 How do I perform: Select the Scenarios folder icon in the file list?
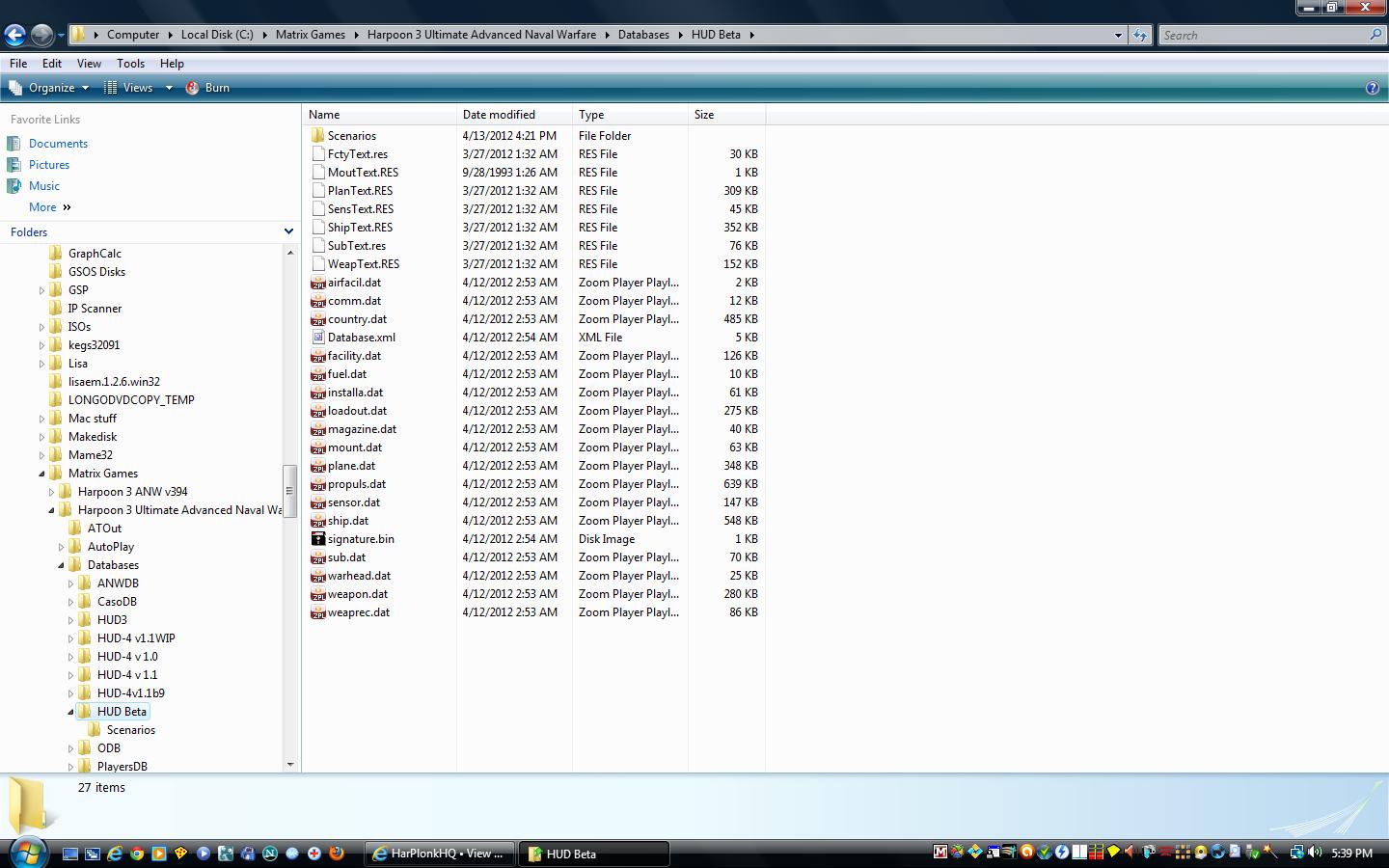point(317,136)
